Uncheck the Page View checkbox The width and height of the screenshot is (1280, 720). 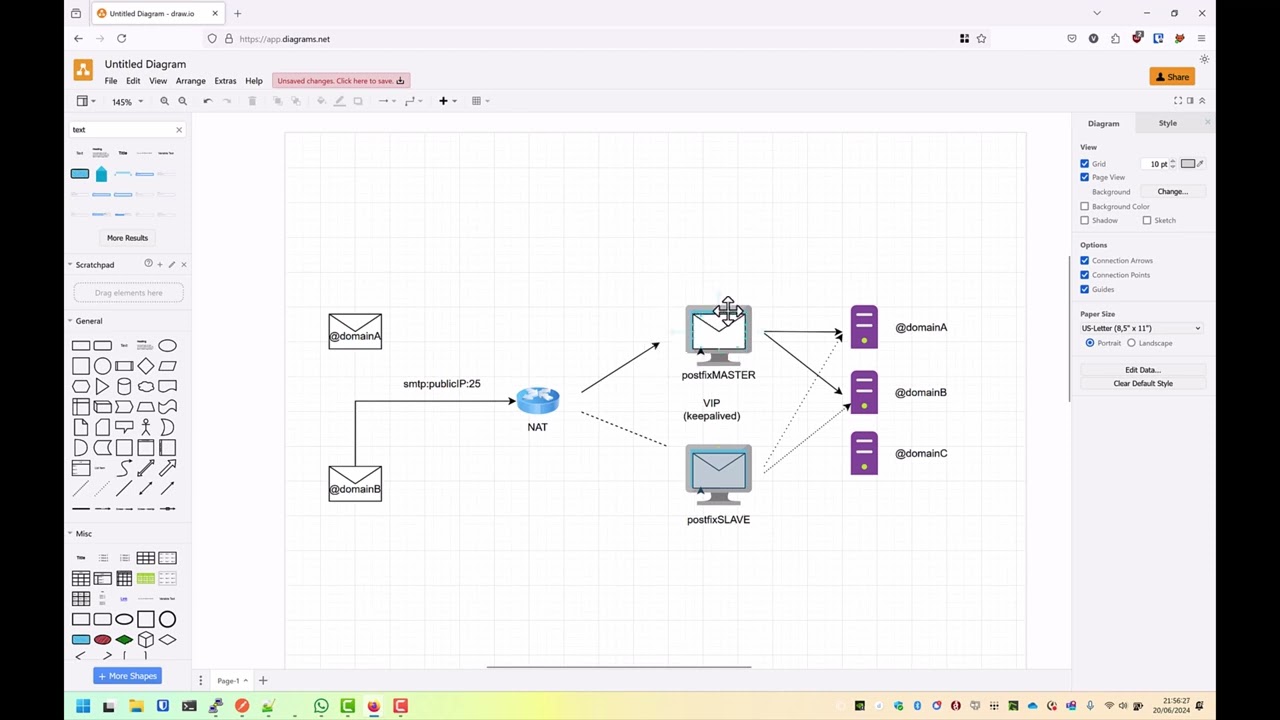click(x=1084, y=177)
